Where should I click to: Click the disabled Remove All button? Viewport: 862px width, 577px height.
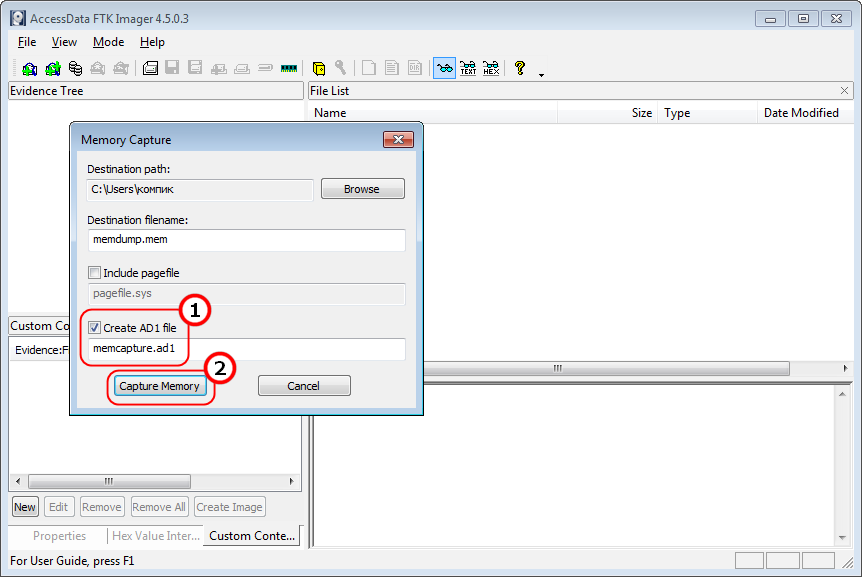pos(159,507)
